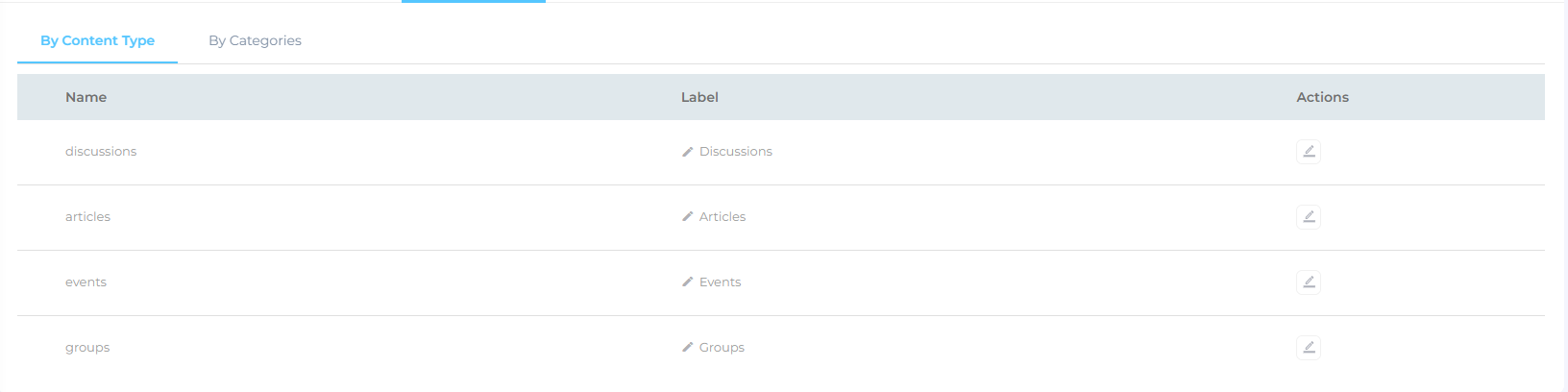The height and width of the screenshot is (392, 1568).
Task: Select the By Content Type tab
Action: [x=97, y=40]
